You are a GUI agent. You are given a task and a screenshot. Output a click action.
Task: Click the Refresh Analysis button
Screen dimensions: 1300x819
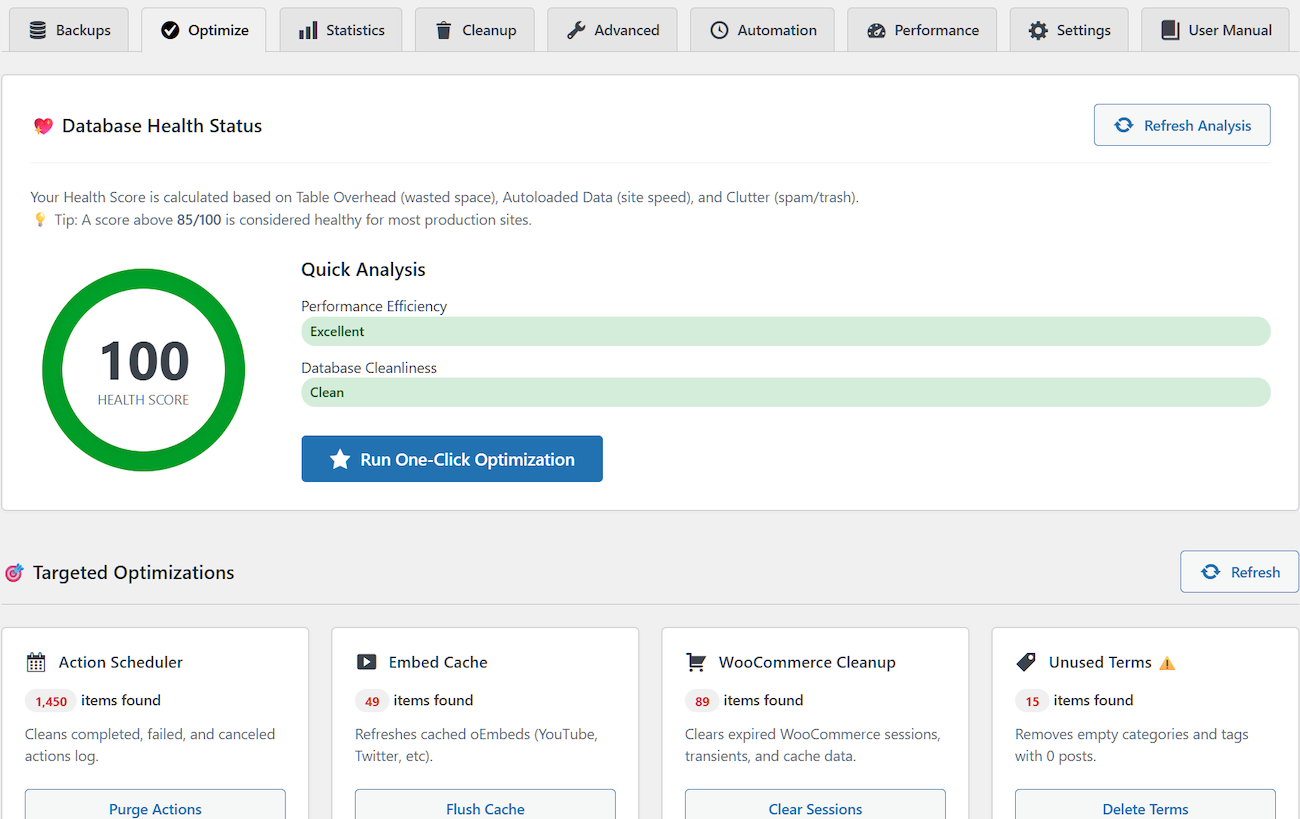tap(1182, 124)
